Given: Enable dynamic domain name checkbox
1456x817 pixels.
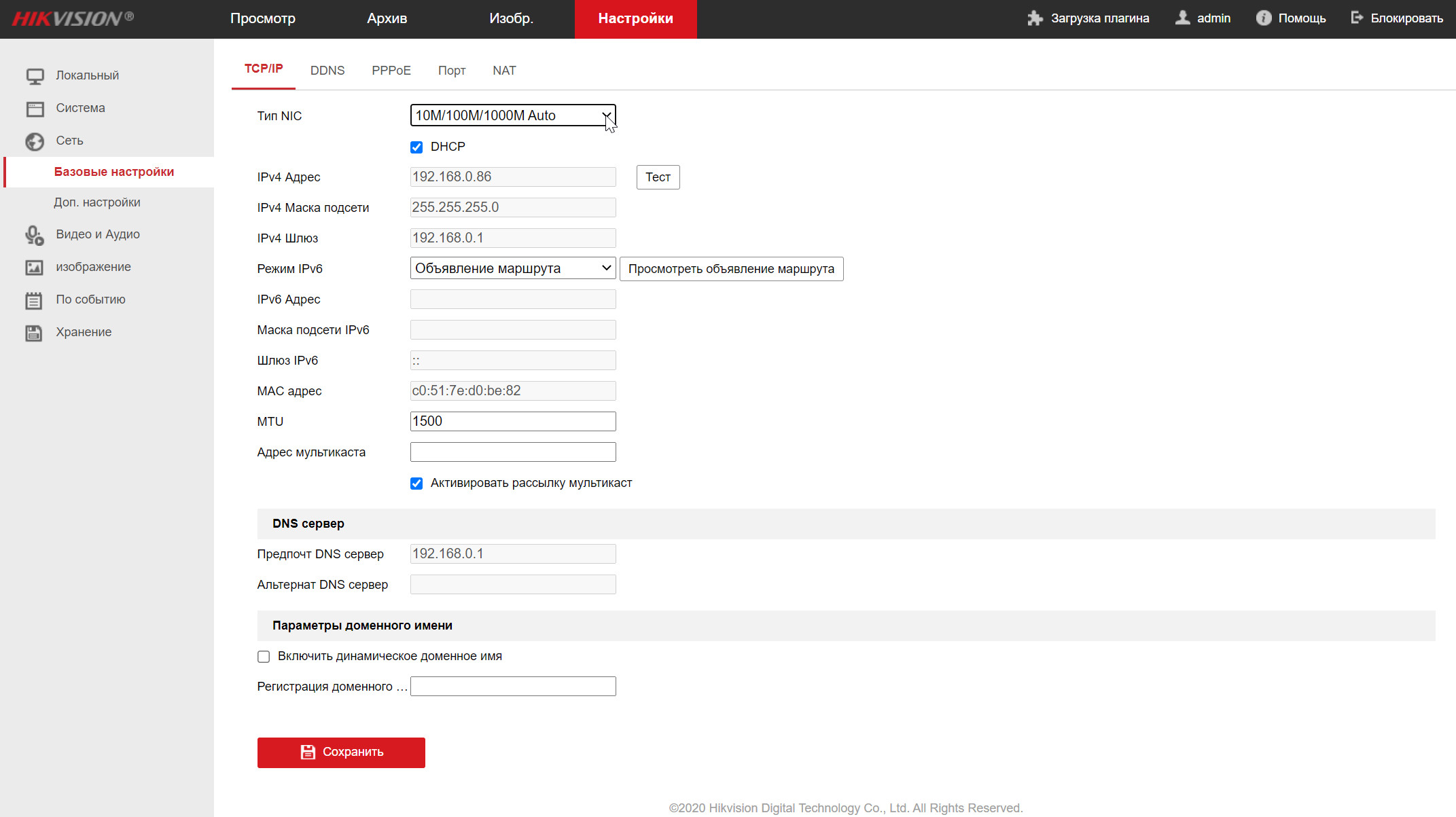Looking at the screenshot, I should (x=264, y=657).
